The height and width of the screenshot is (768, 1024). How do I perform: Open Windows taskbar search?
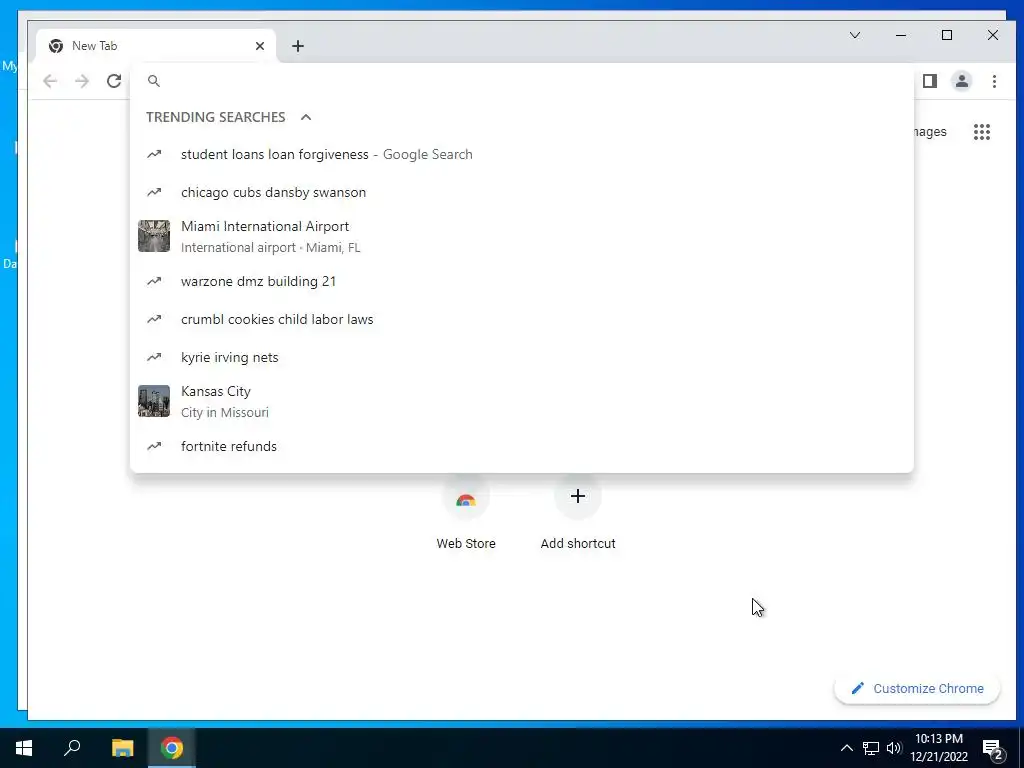coord(72,748)
